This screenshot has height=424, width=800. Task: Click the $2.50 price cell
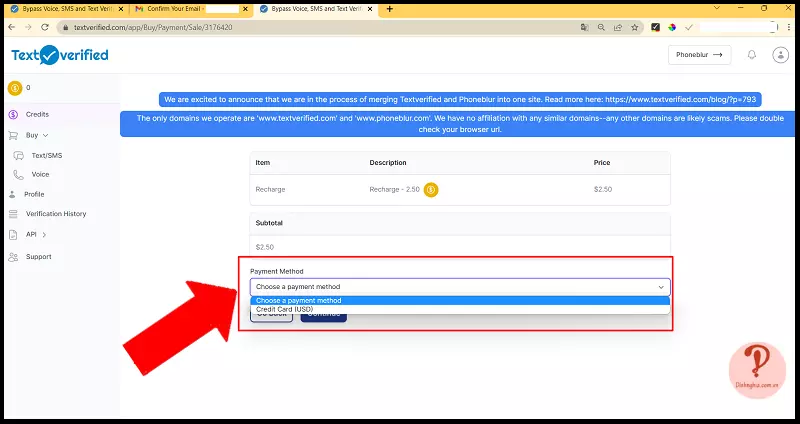point(603,189)
